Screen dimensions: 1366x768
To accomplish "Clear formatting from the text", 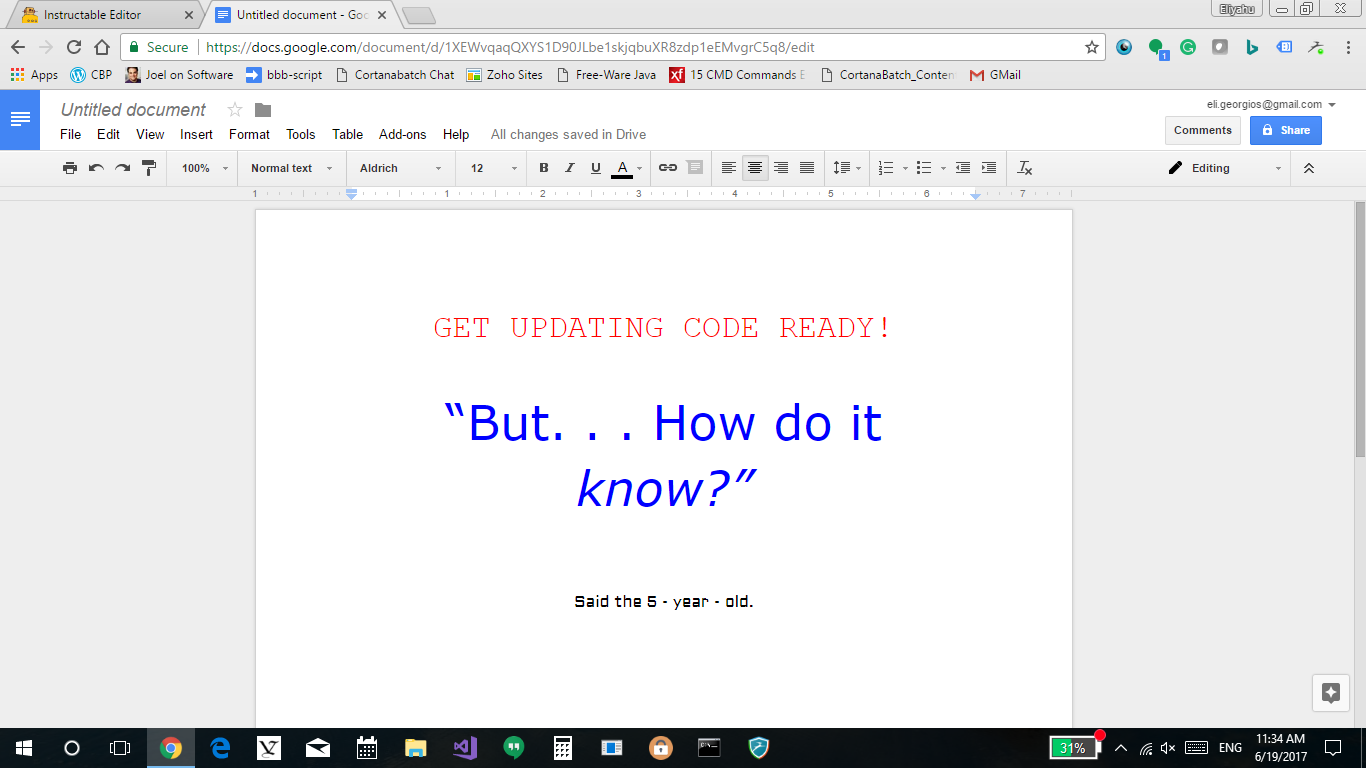I will click(1025, 168).
